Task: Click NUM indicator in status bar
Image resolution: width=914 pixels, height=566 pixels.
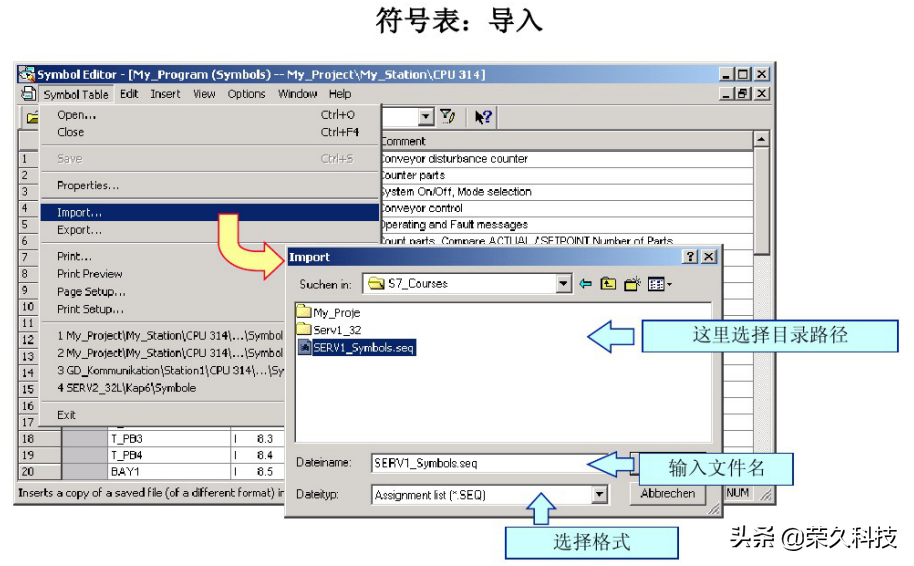Action: point(738,493)
